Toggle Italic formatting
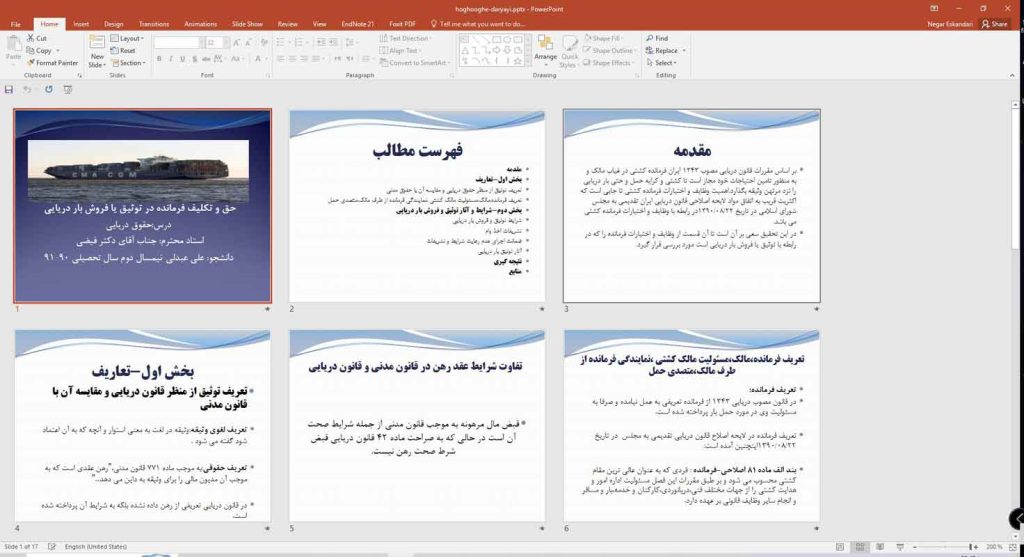Screen dimensions: 1024x557 170,59
